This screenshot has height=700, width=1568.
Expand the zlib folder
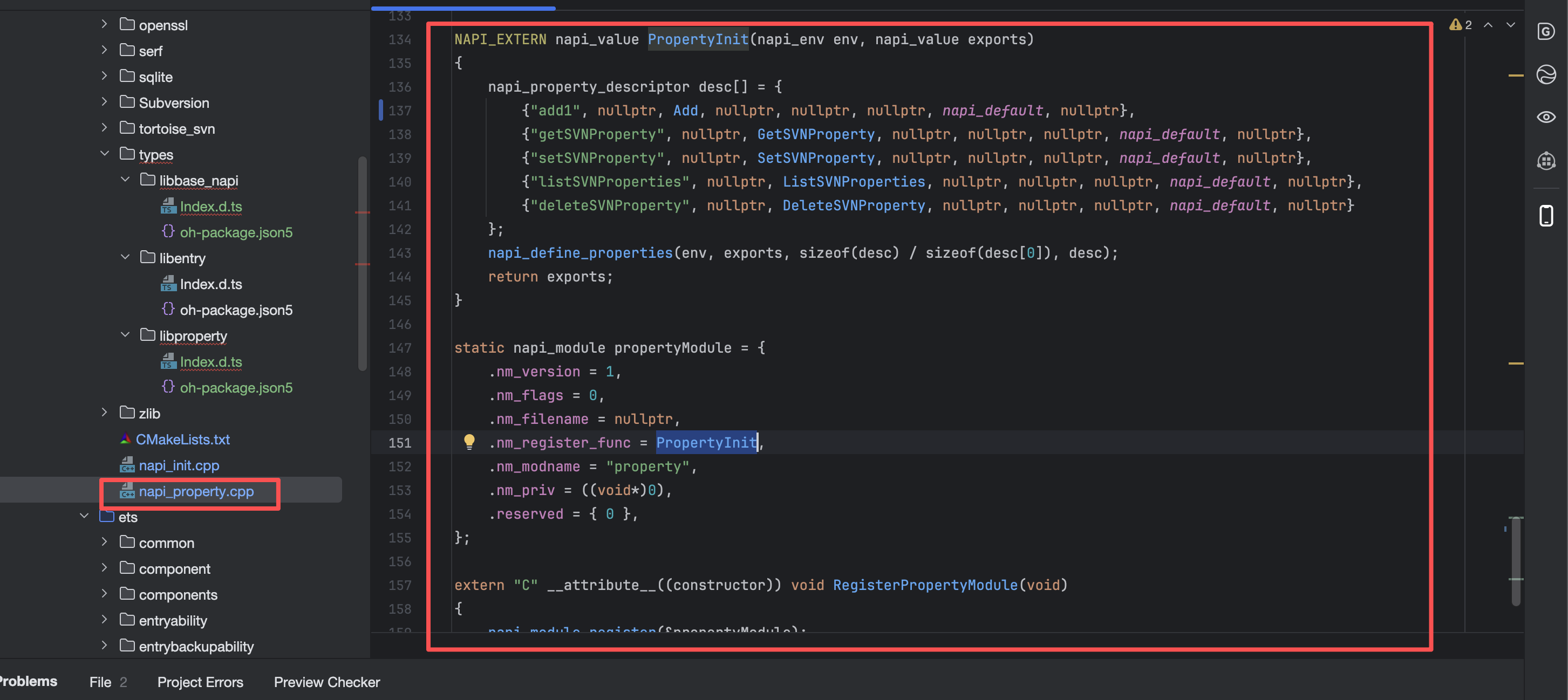[105, 413]
